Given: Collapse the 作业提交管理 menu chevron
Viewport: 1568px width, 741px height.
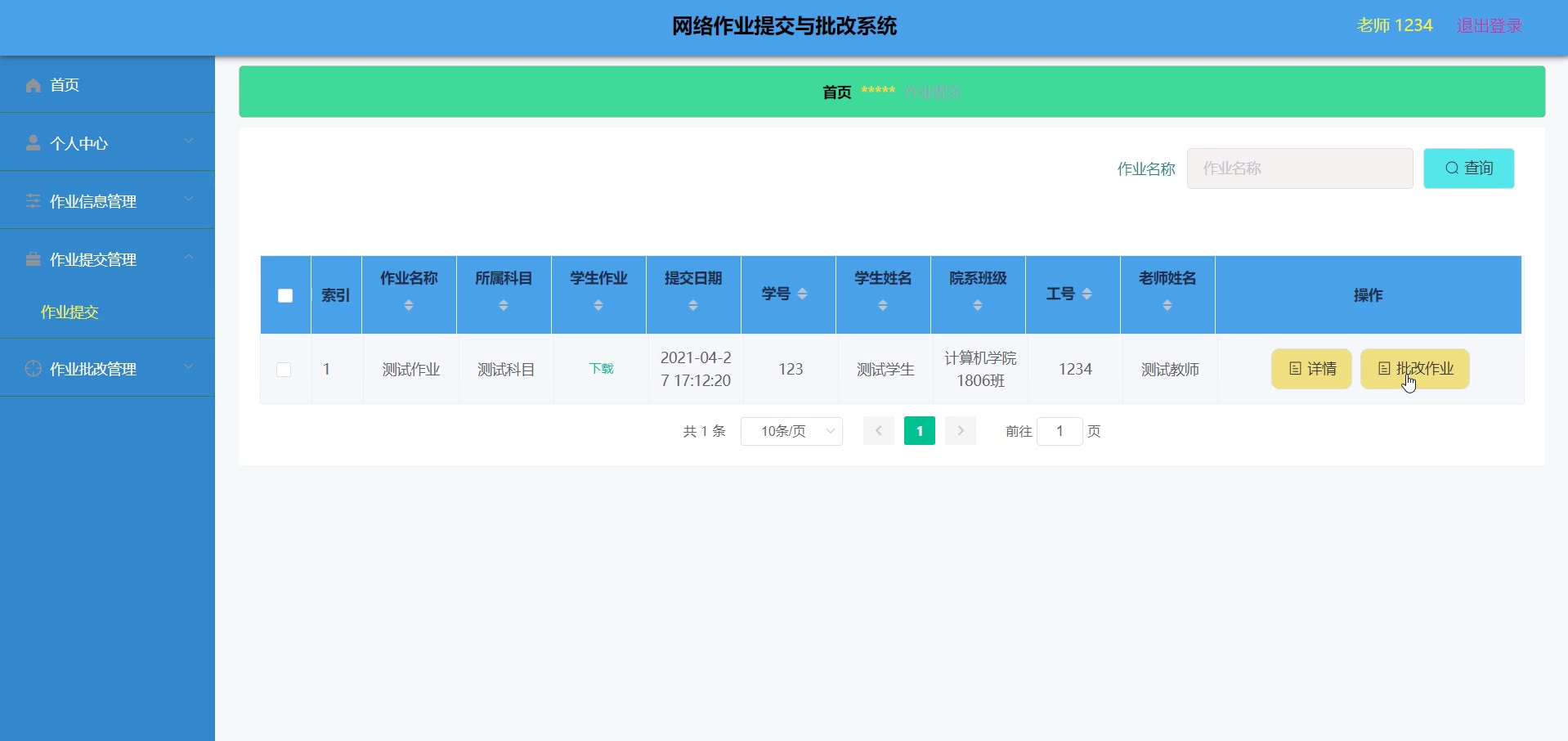Looking at the screenshot, I should 189,257.
